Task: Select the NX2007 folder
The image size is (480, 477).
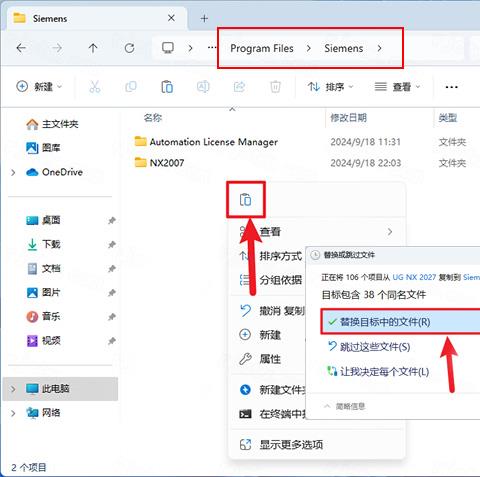Action: click(x=159, y=163)
